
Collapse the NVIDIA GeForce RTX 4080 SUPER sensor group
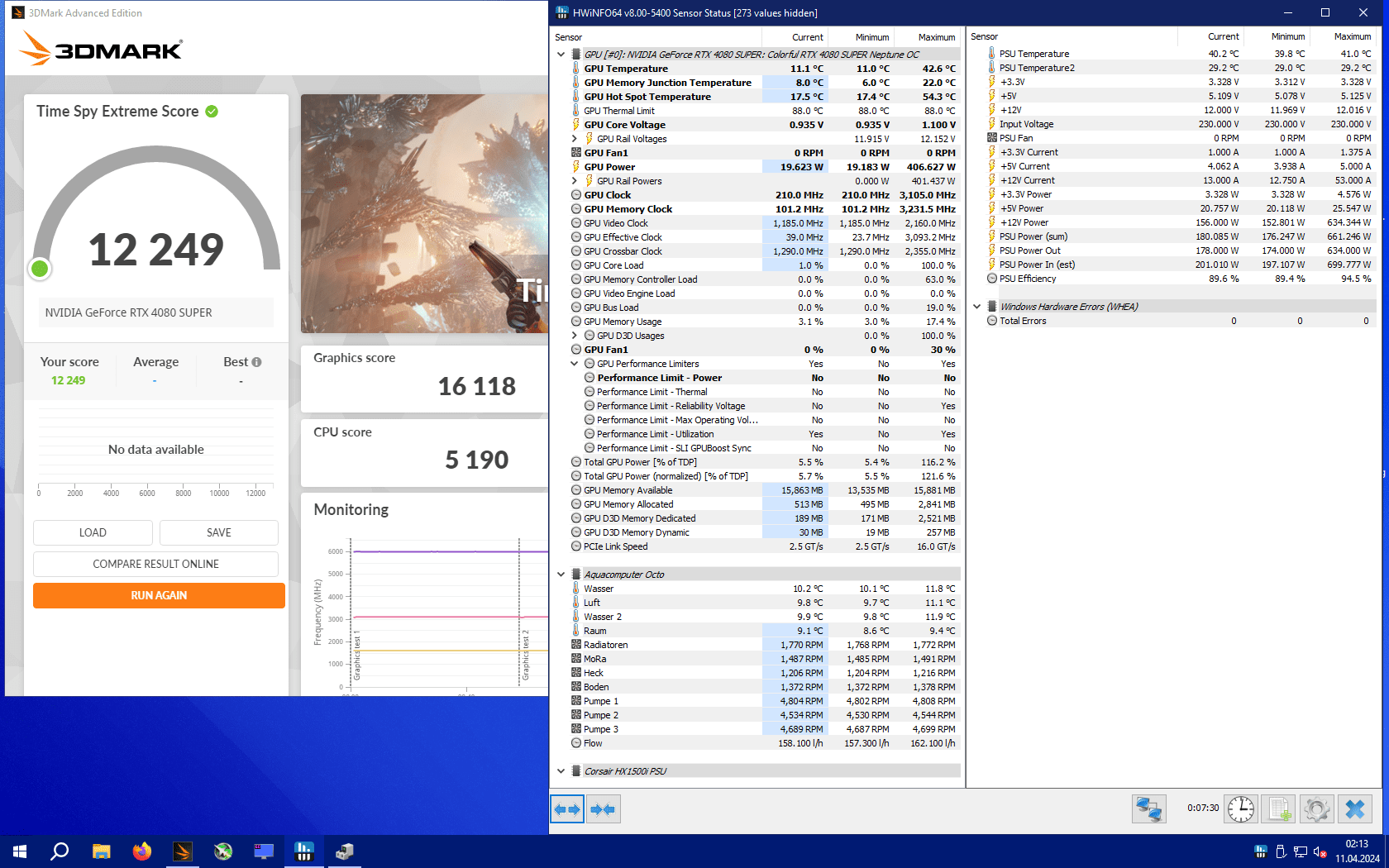tap(561, 55)
